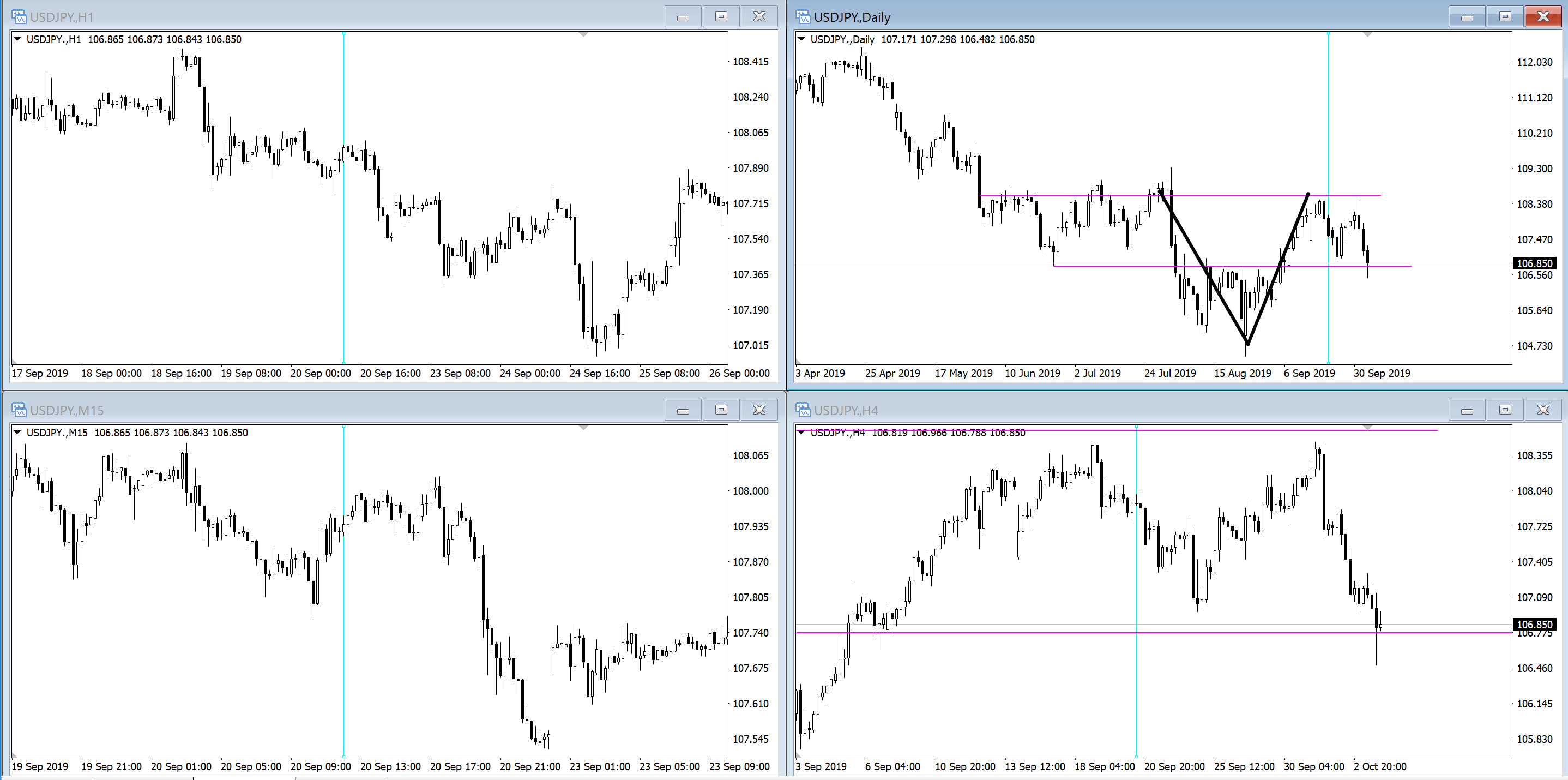The width and height of the screenshot is (1568, 780).
Task: Click the chart icon in USDJPY,H1 title bar
Action: click(18, 16)
